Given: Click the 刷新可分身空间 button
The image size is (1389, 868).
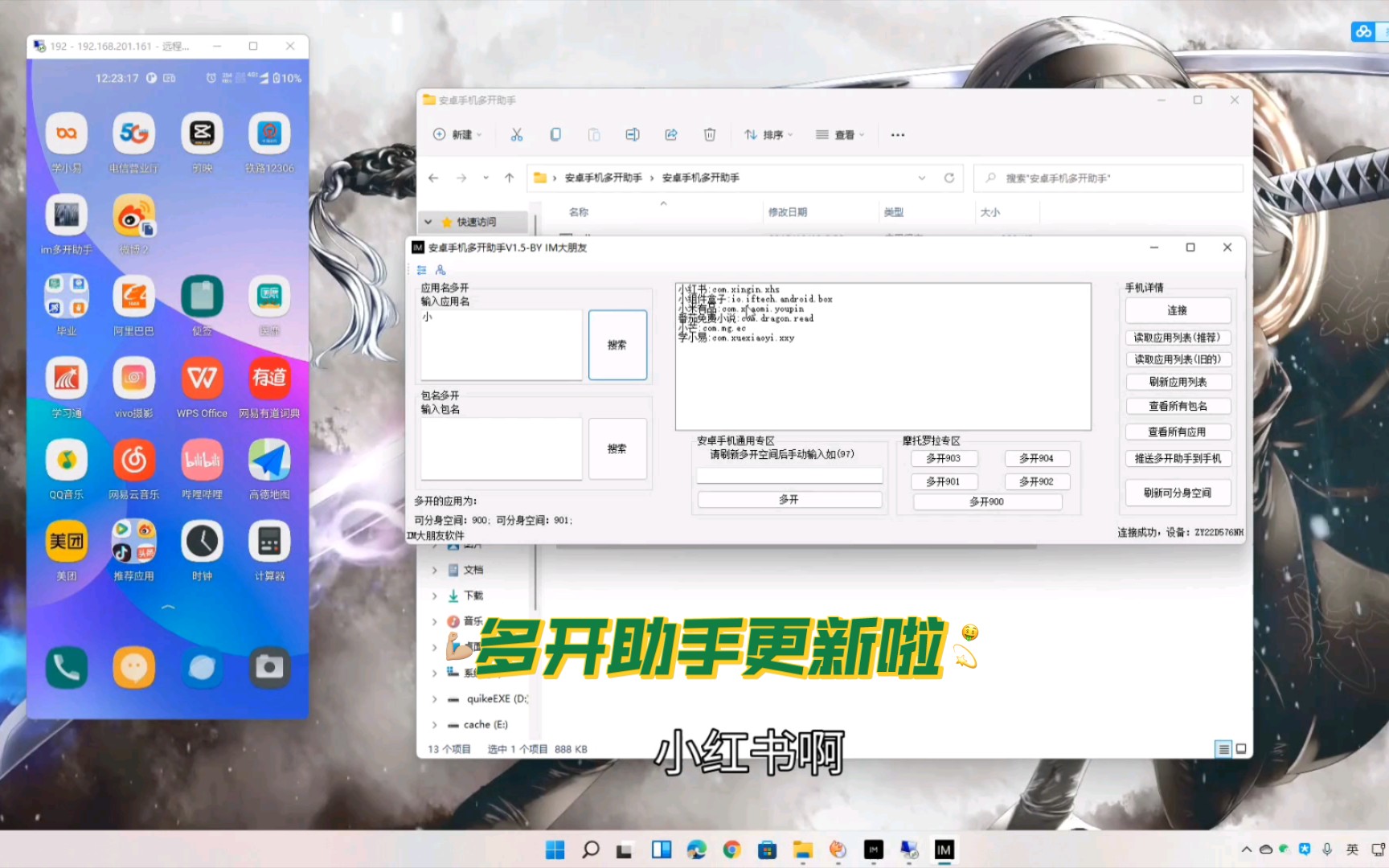Looking at the screenshot, I should [x=1178, y=493].
